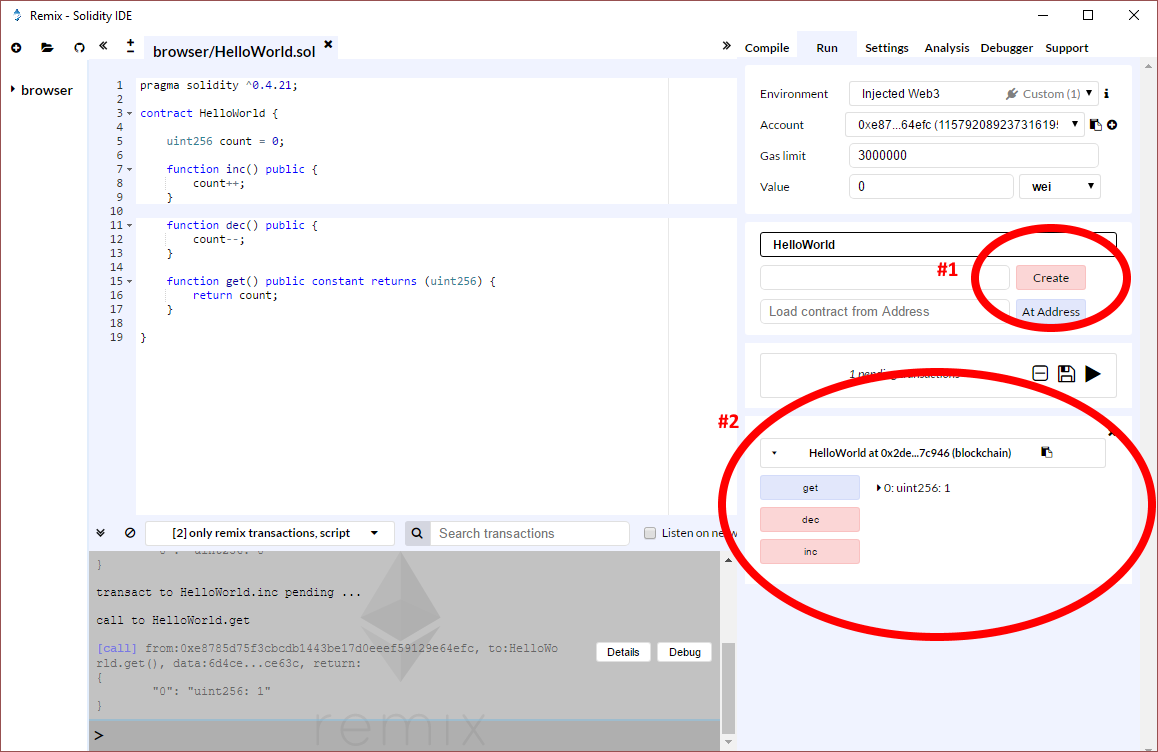Viewport: 1158px width, 752px height.
Task: Go to the Analysis tab
Action: coord(947,48)
